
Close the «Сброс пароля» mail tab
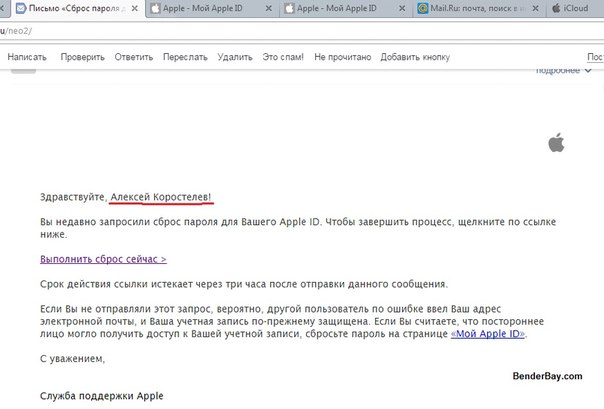pyautogui.click(x=134, y=9)
